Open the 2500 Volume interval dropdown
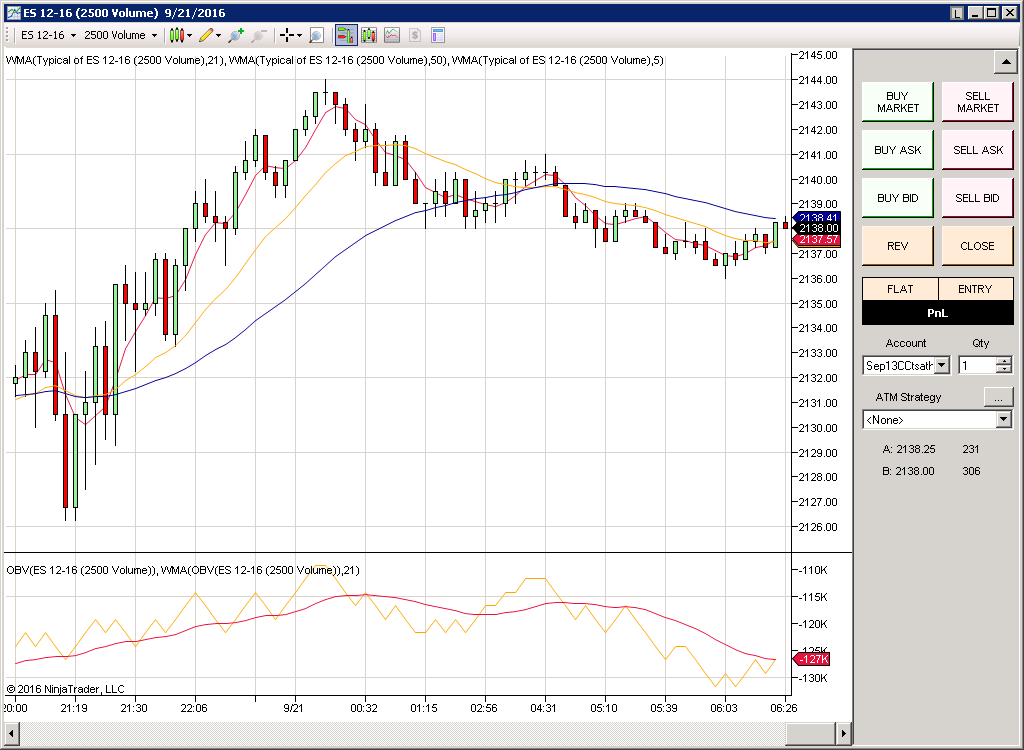This screenshot has height=750, width=1024. click(121, 35)
